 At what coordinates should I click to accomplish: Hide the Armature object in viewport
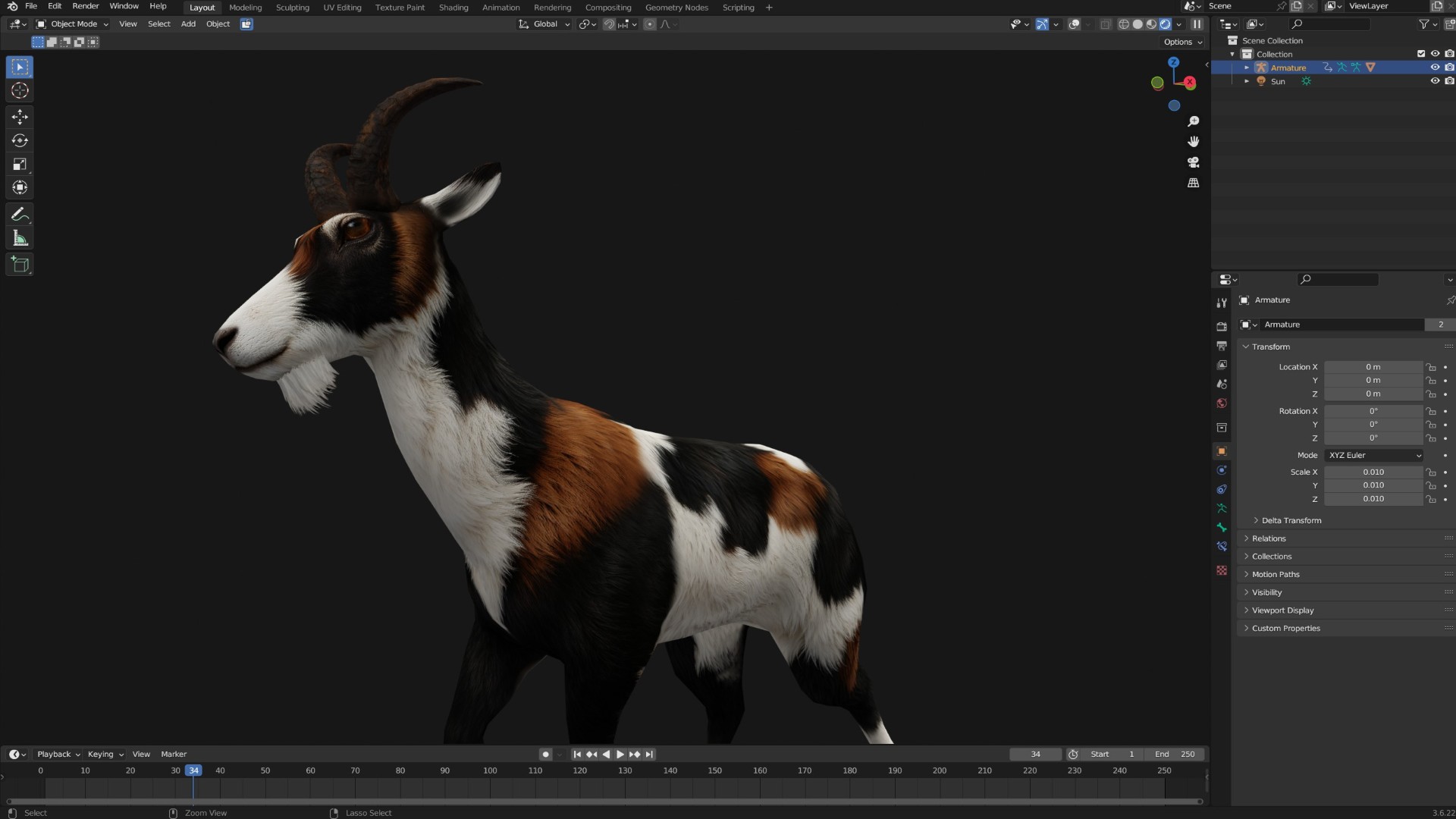tap(1435, 67)
